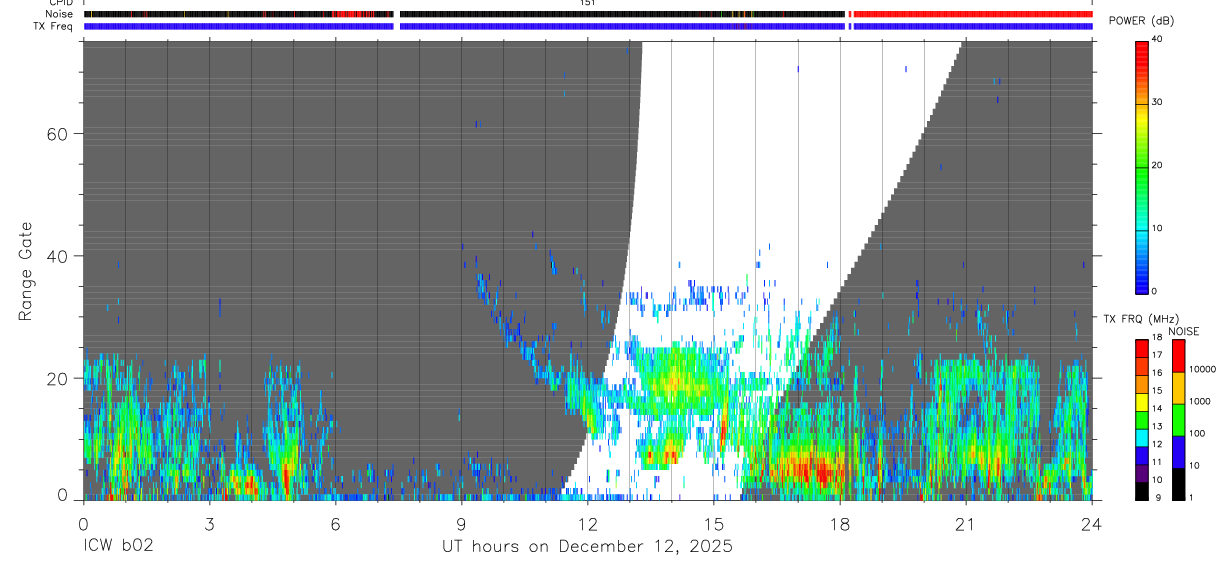Click the red swatch in NOISE legend

(1178, 356)
